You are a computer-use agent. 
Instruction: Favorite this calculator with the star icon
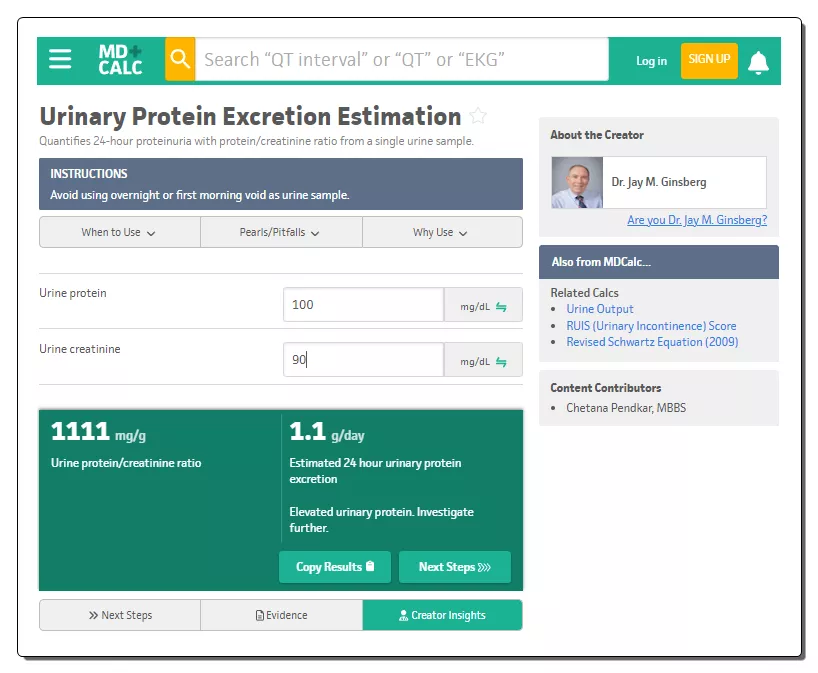[x=477, y=116]
